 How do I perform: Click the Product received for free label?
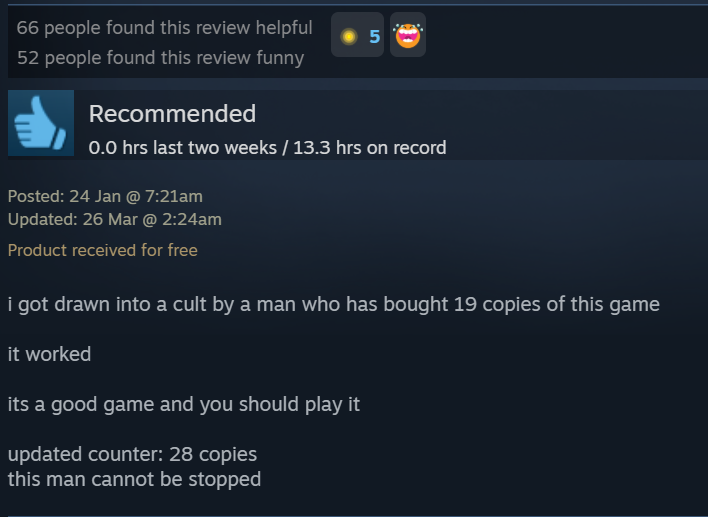pos(102,250)
